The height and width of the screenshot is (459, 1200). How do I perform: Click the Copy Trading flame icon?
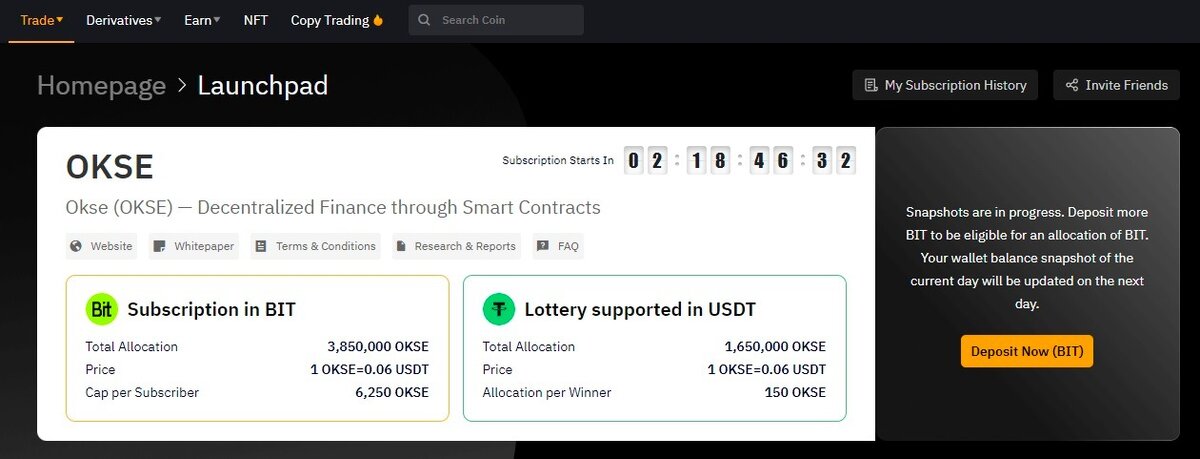click(378, 20)
